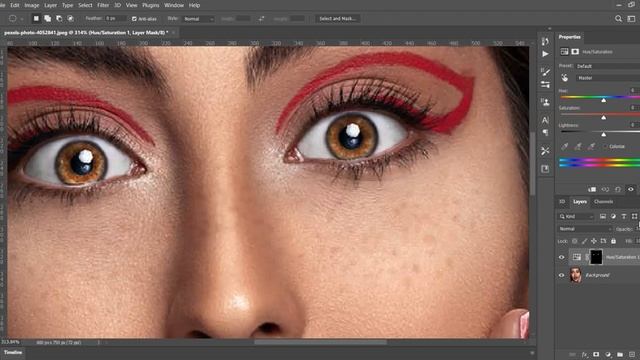Enable the Colorize checkbox
This screenshot has height=360, width=640.
[604, 146]
